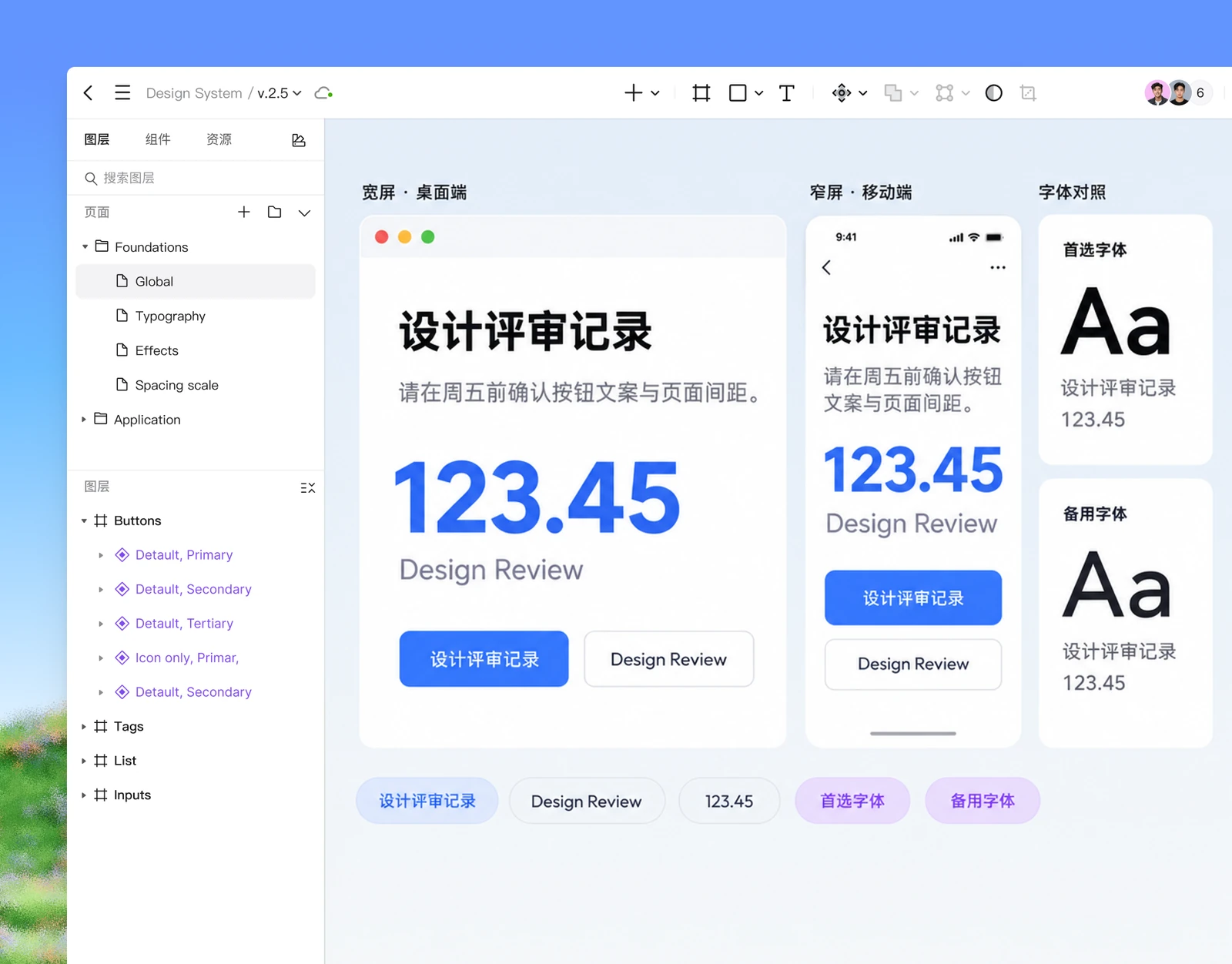Click the 123.45 chip below the cards
This screenshot has height=964, width=1232.
pyautogui.click(x=729, y=801)
